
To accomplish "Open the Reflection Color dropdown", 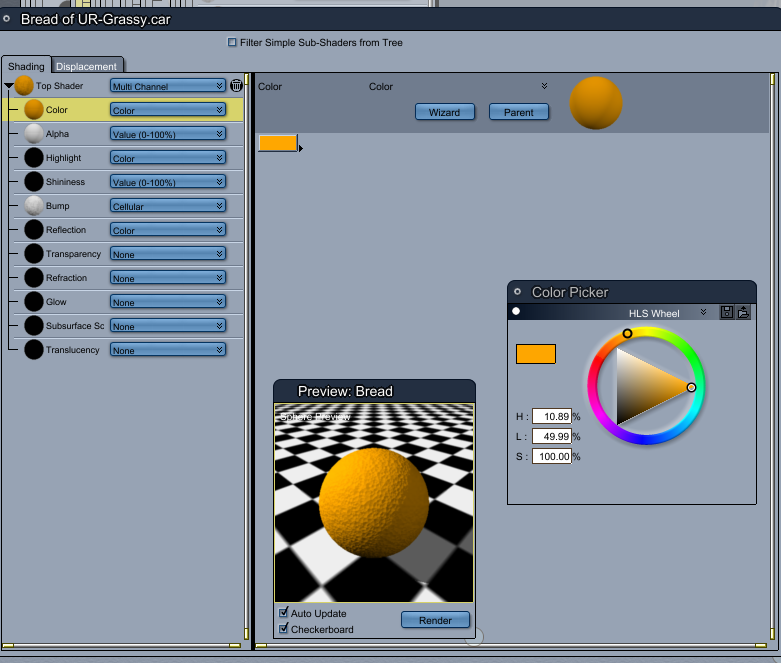I will 168,229.
